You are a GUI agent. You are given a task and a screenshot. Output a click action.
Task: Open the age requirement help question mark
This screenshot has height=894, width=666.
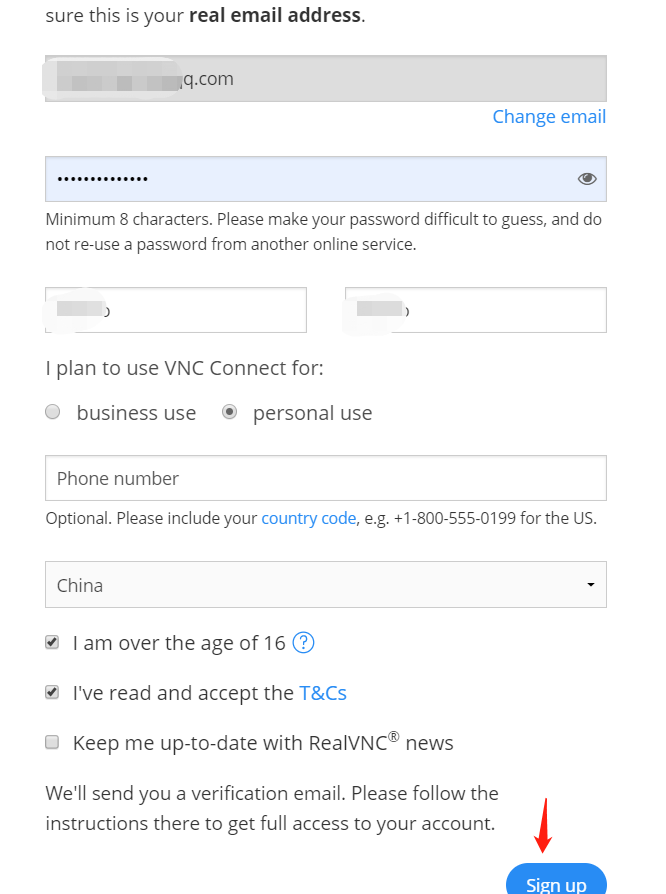(x=302, y=642)
